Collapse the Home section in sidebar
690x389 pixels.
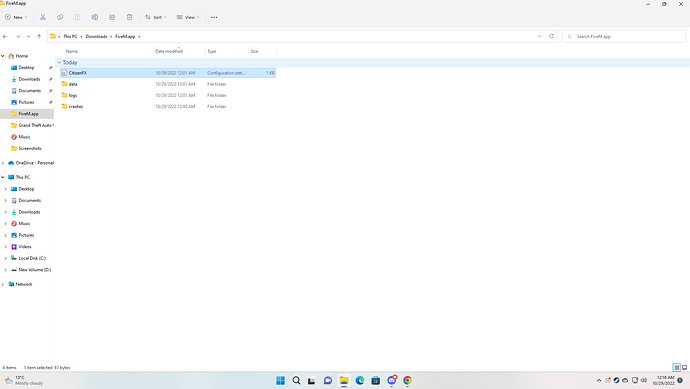point(3,56)
